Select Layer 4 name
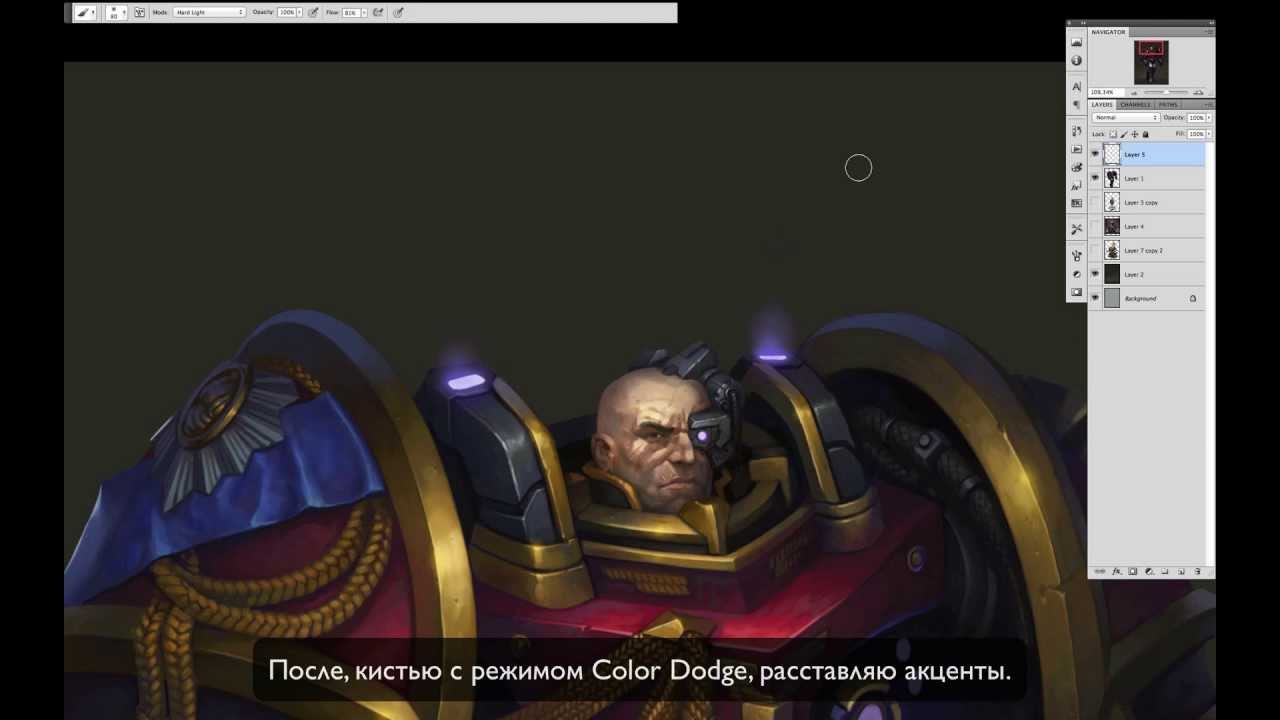The height and width of the screenshot is (720, 1280). click(1134, 227)
